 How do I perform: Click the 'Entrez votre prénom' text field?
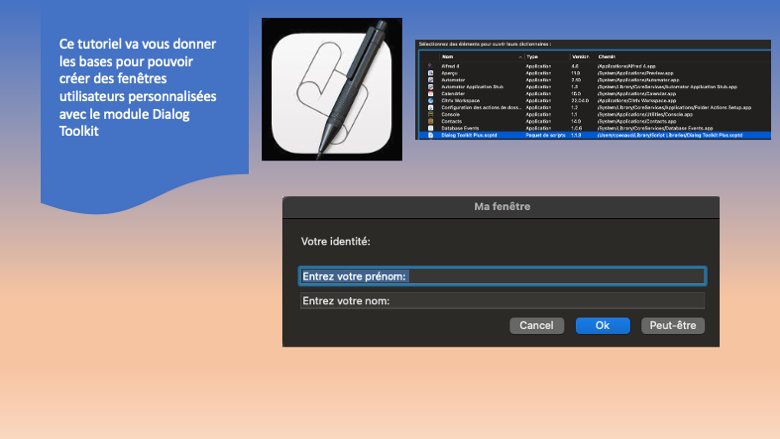click(x=502, y=276)
